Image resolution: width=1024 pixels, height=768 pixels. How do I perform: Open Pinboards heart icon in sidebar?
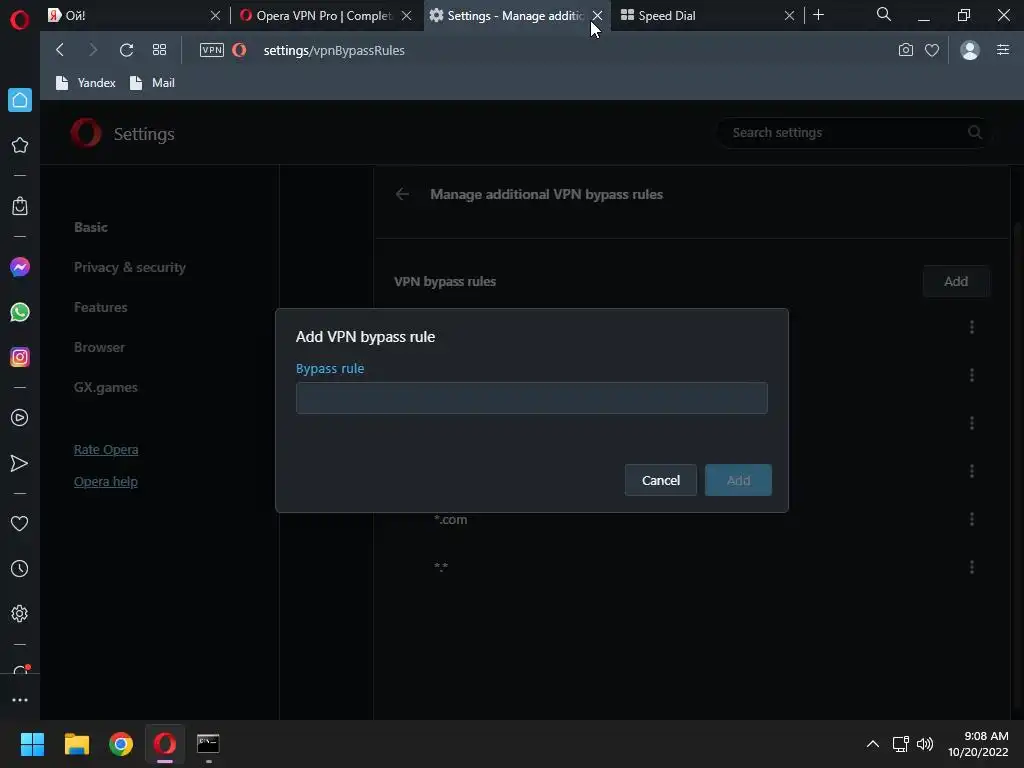[20, 524]
